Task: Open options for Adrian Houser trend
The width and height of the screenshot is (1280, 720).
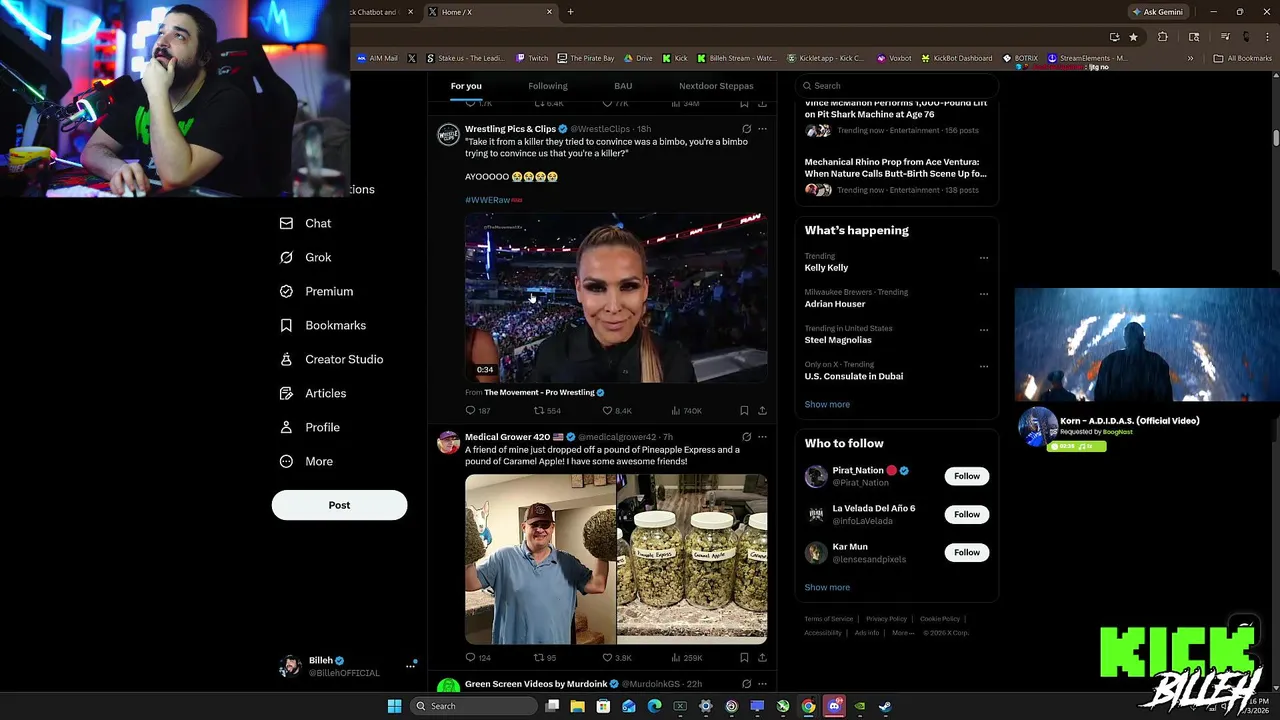Action: click(x=984, y=294)
